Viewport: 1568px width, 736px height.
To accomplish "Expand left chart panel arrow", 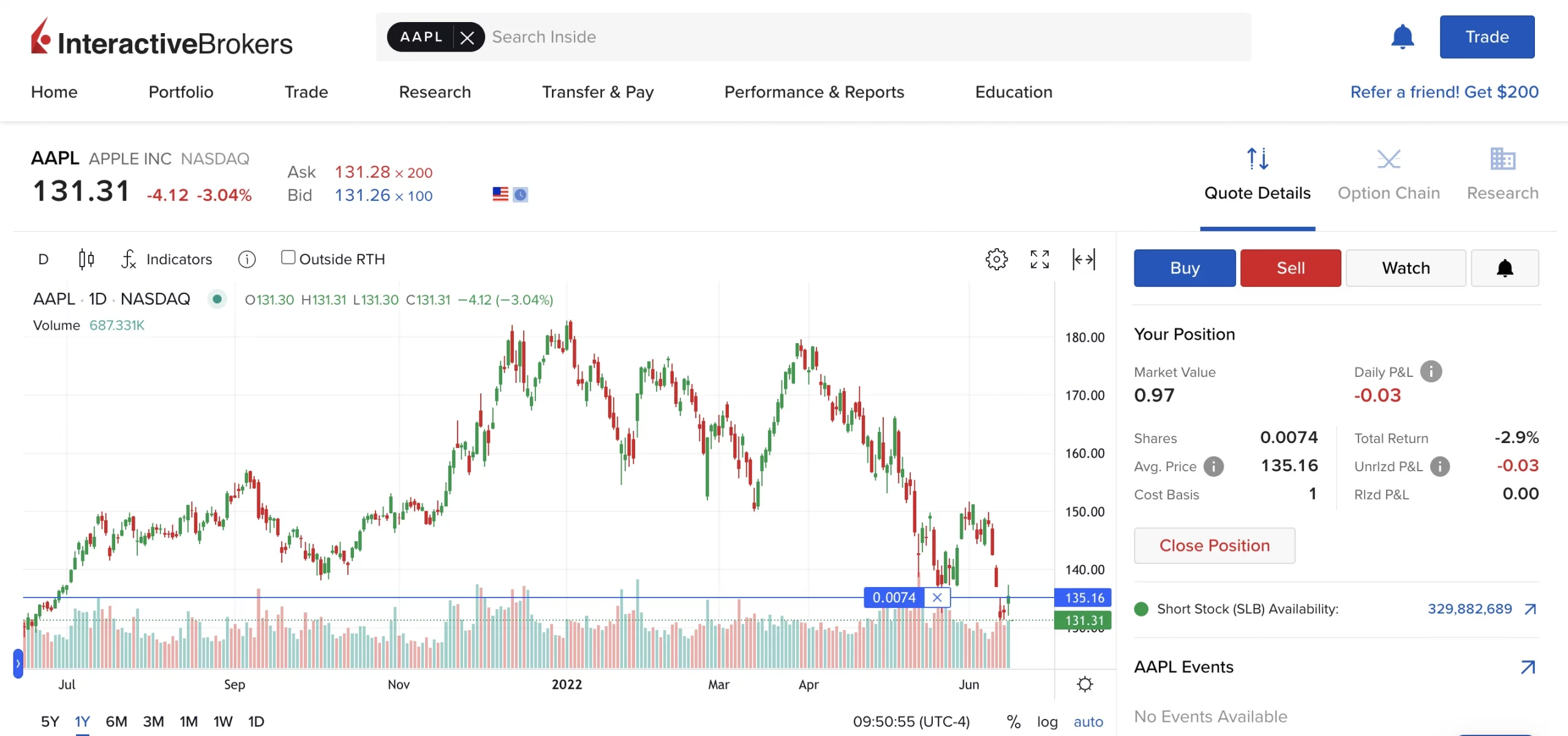I will pyautogui.click(x=18, y=663).
